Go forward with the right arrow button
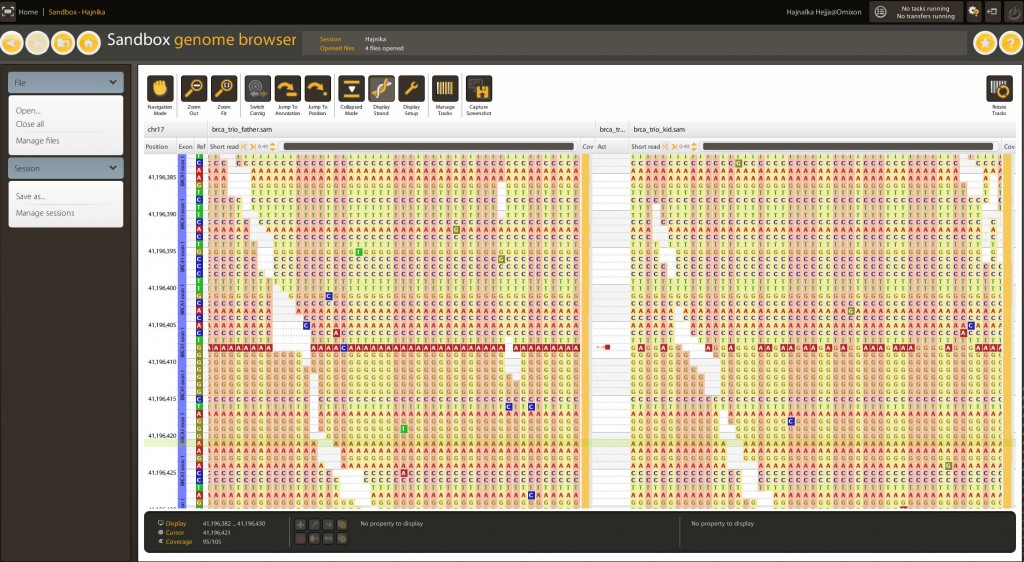 click(37, 43)
